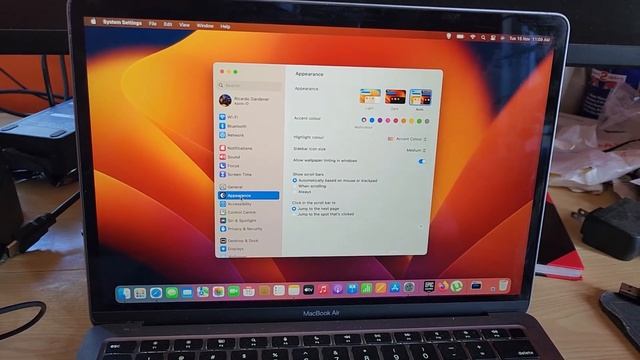Open Maps from the Dock
Screen dimensions: 640x360
coord(203,292)
